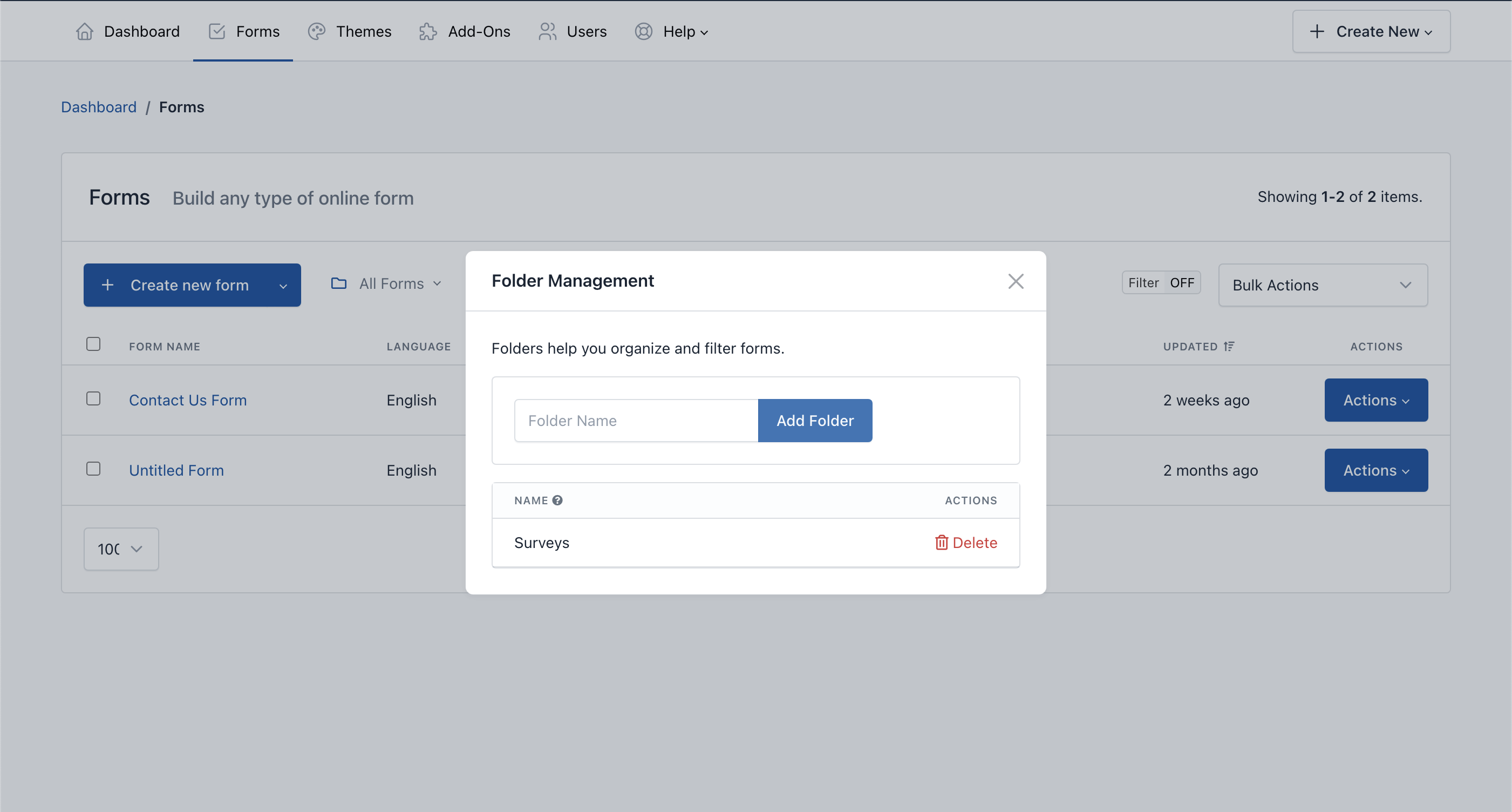Check the Contact Us Form checkbox
Viewport: 1512px width, 812px height.
tap(93, 398)
